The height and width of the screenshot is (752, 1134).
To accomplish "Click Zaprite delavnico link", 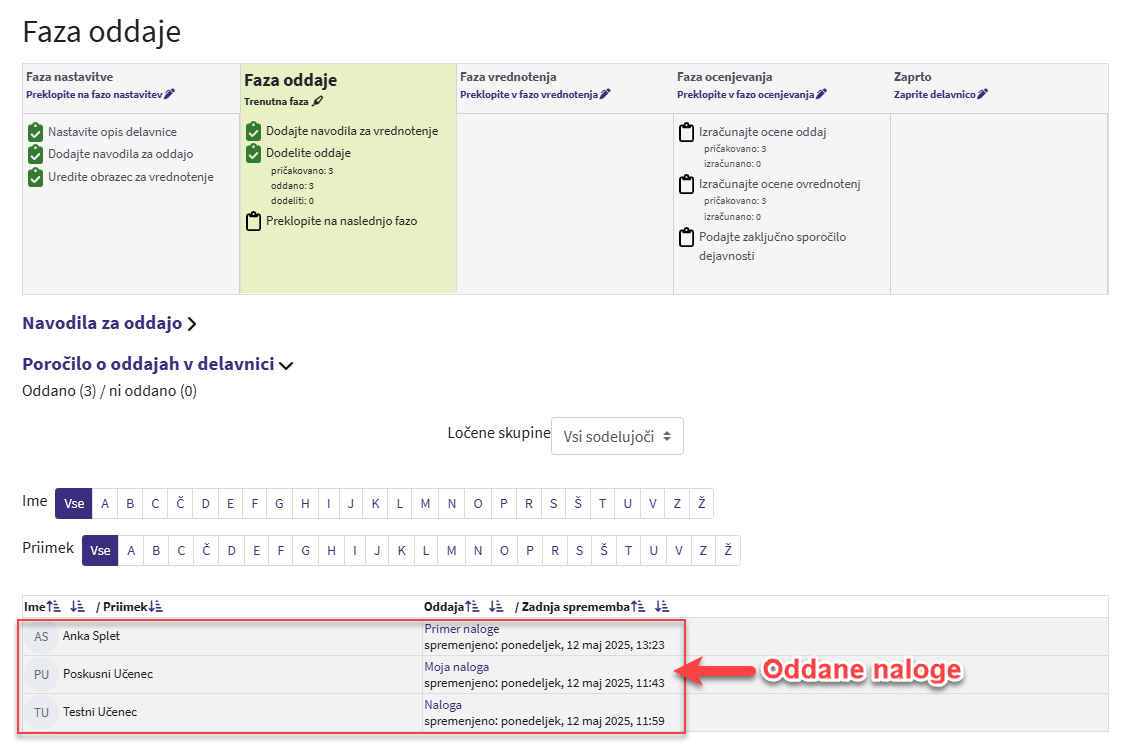I will click(935, 95).
